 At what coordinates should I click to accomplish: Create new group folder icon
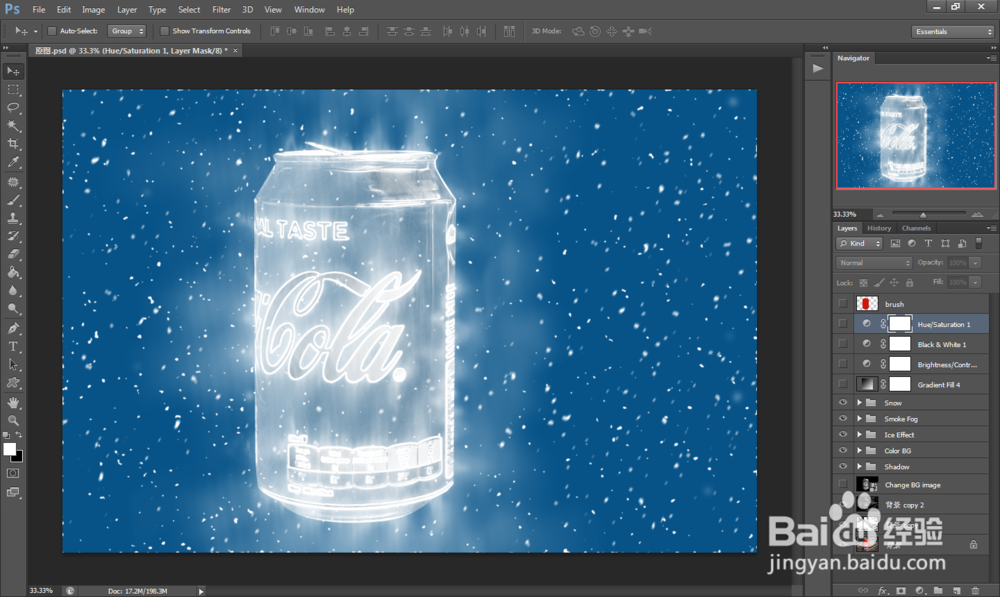[938, 591]
